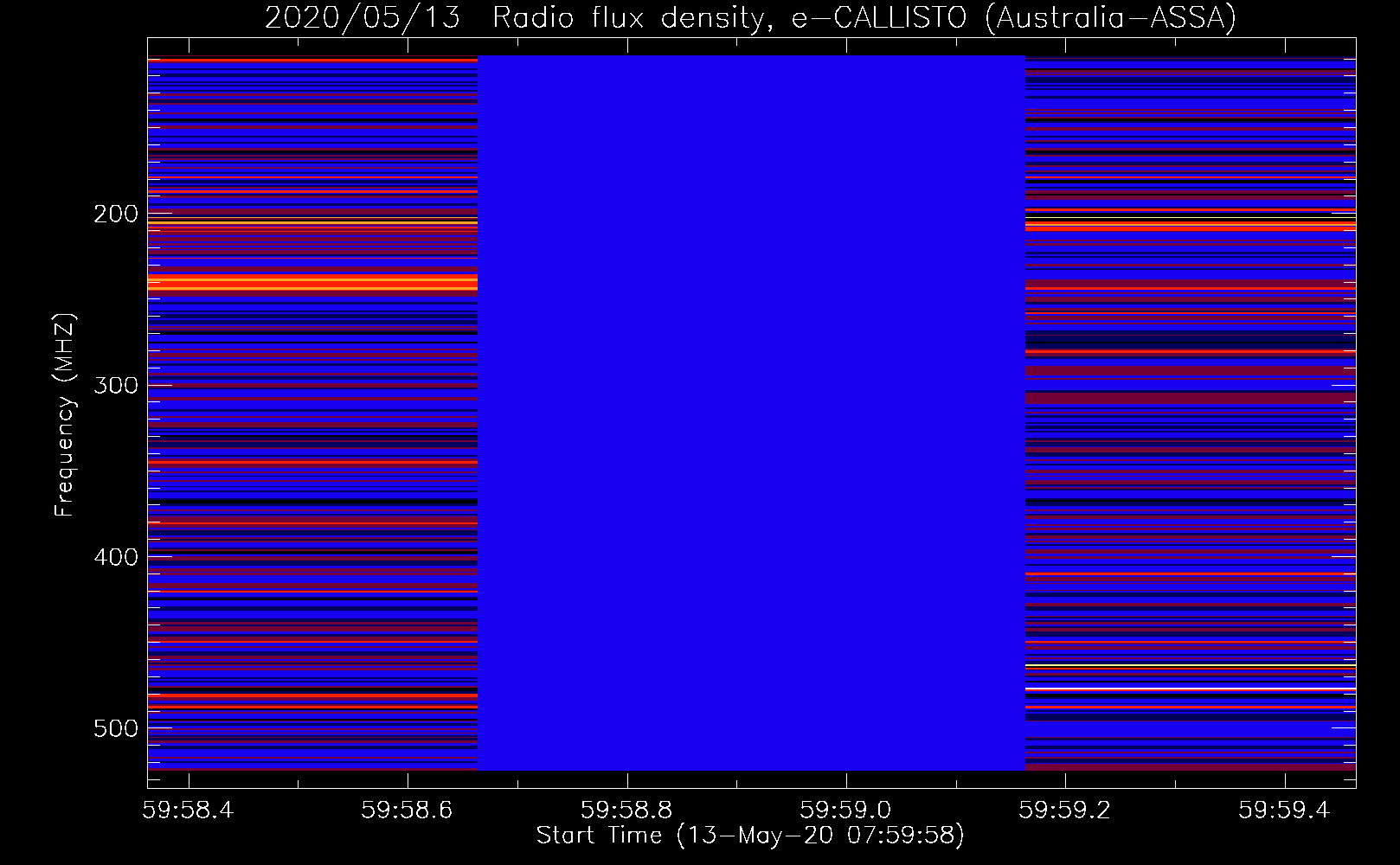This screenshot has width=1400, height=865.
Task: Click the 'Start Time (13-May-20 07:59:58)' label
Action: point(750,836)
